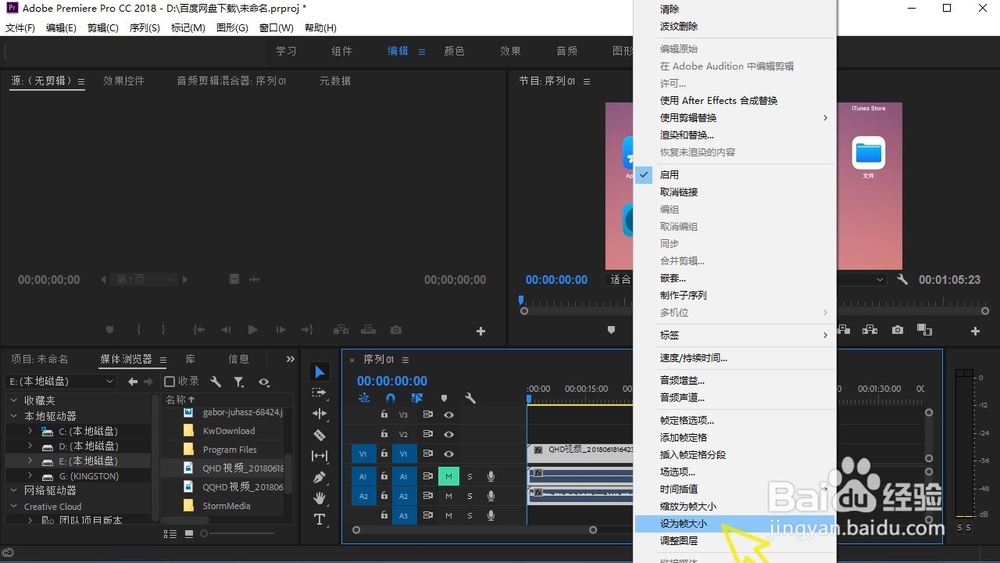Switch media browser to thumbnail view
Screen dimensions: 1000x563
(189, 534)
